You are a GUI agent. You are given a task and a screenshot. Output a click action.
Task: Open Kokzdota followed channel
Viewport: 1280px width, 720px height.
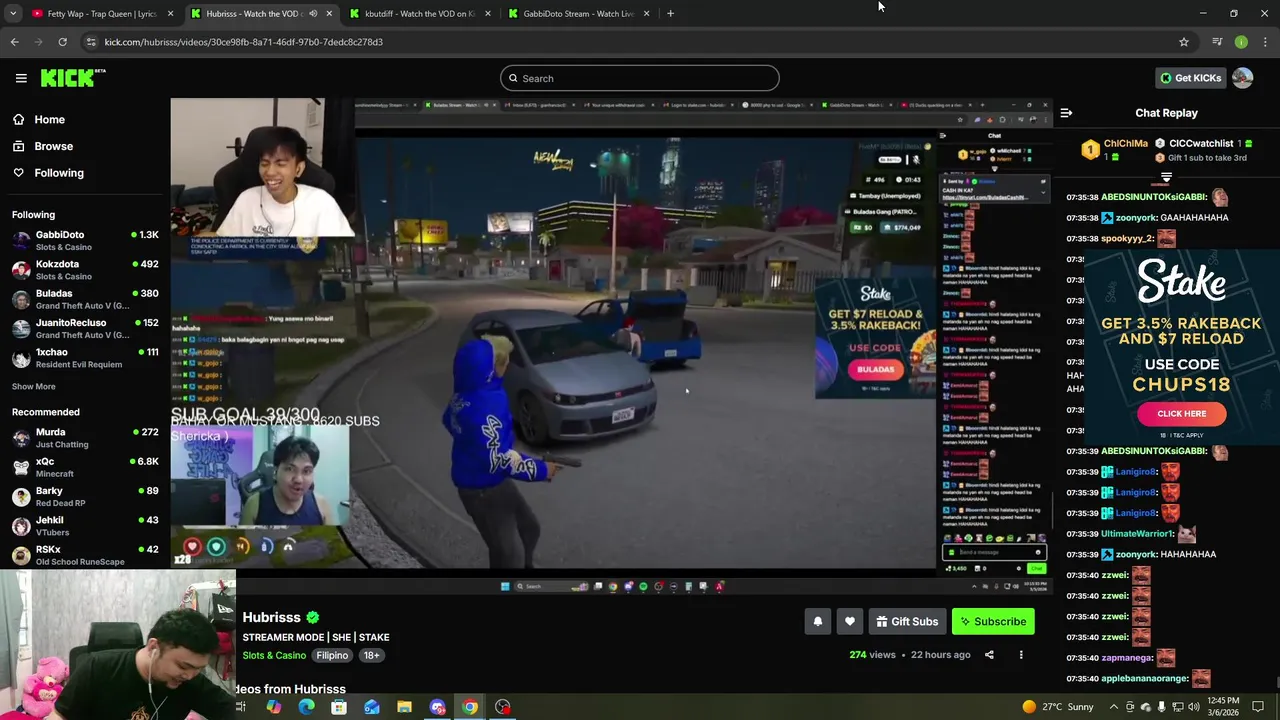85,269
